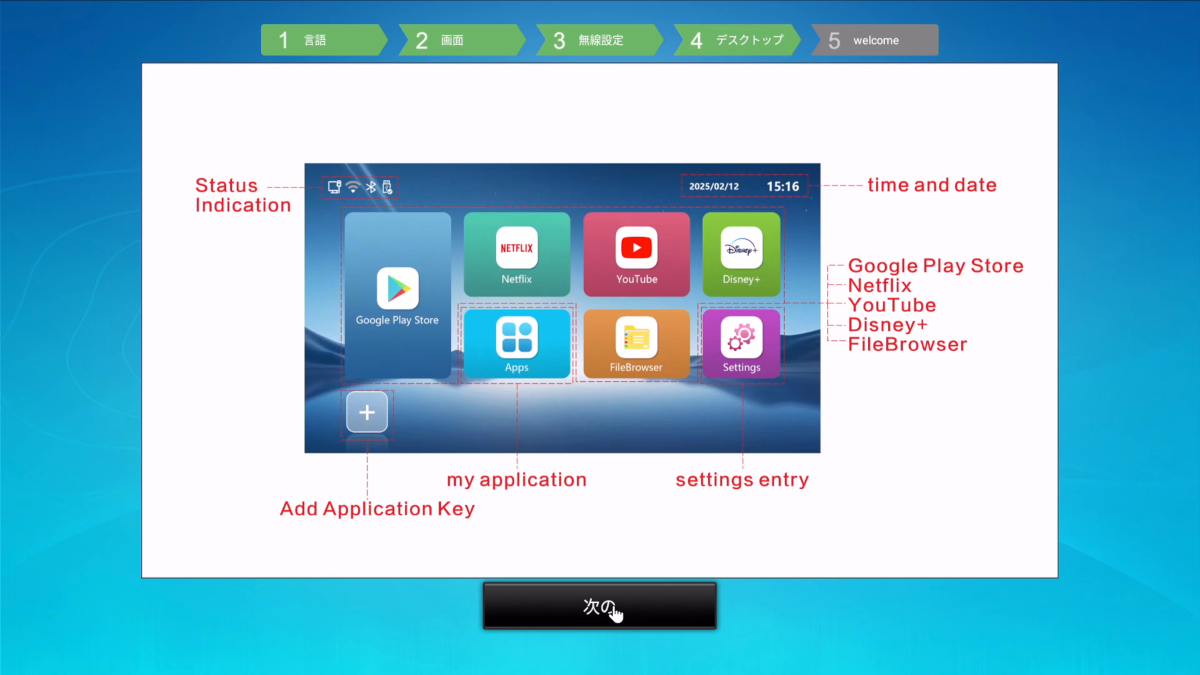Image resolution: width=1200 pixels, height=675 pixels.
Task: Click the red "Disney+" annotation text
Action: tap(888, 325)
